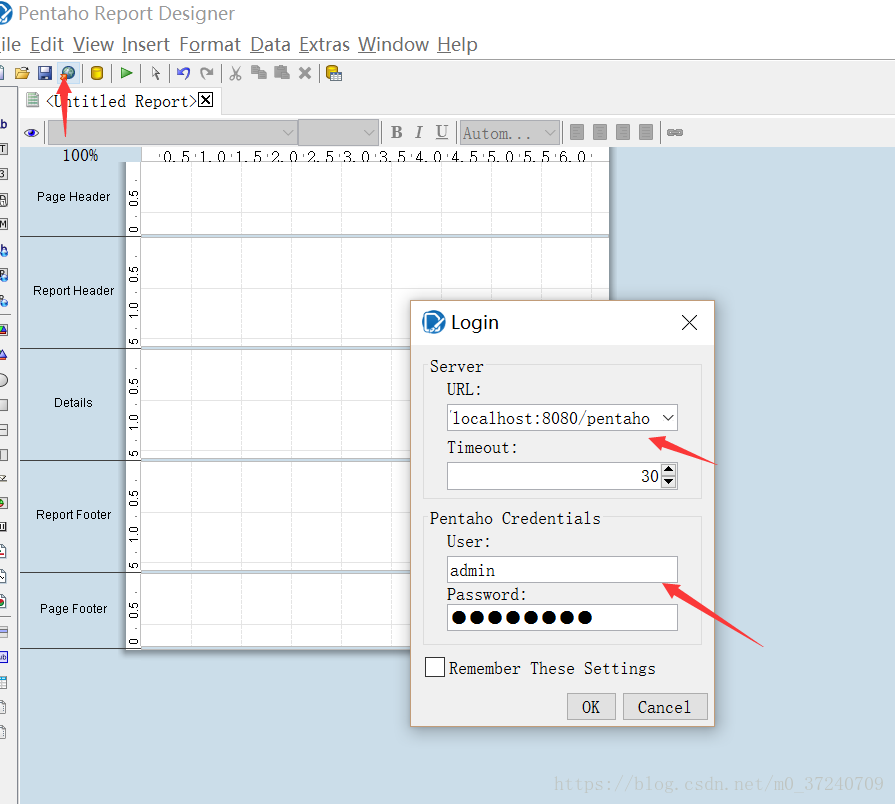Image resolution: width=895 pixels, height=804 pixels.
Task: Cut the selection (scissors icon)
Action: point(236,73)
